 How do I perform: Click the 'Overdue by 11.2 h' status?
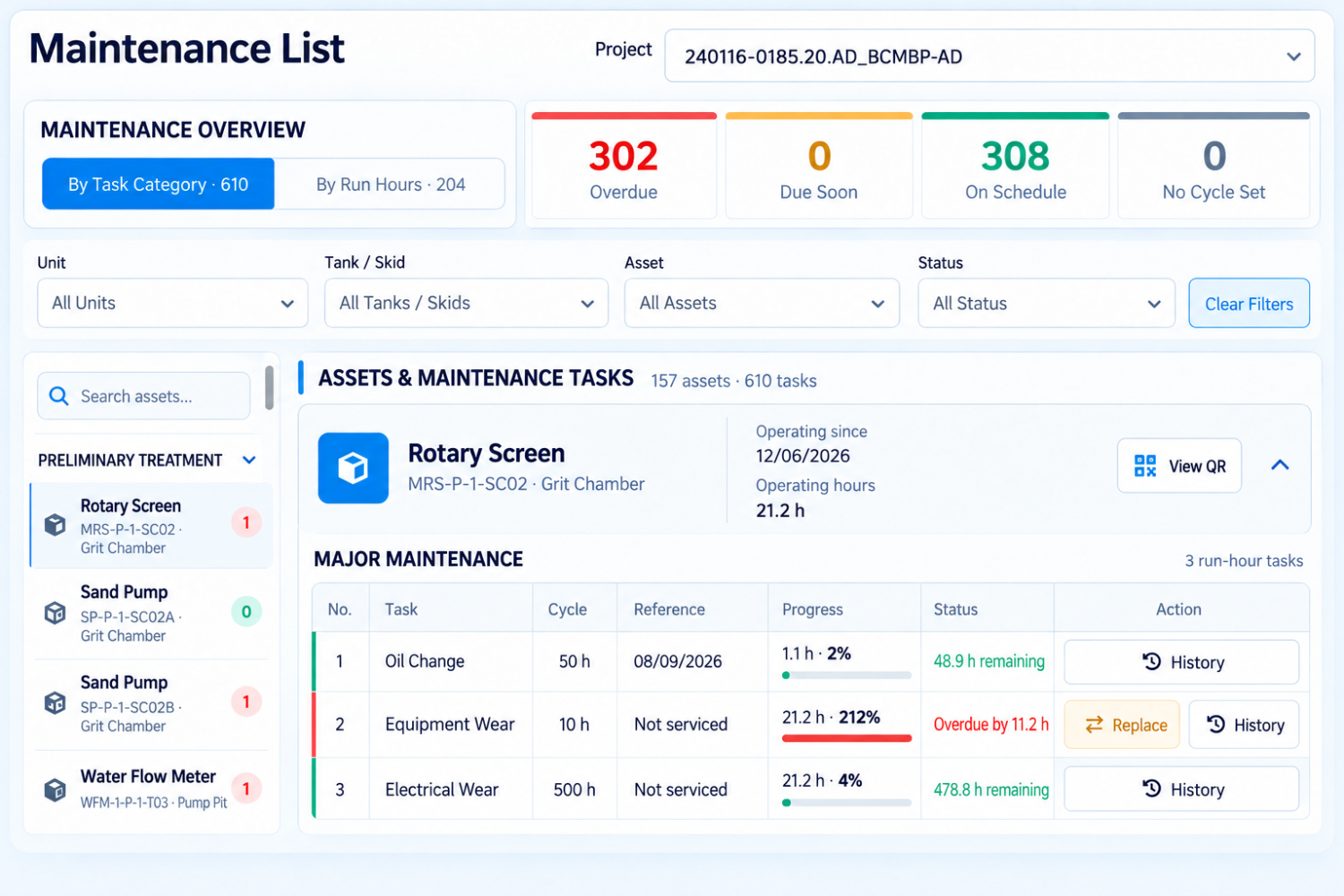991,724
